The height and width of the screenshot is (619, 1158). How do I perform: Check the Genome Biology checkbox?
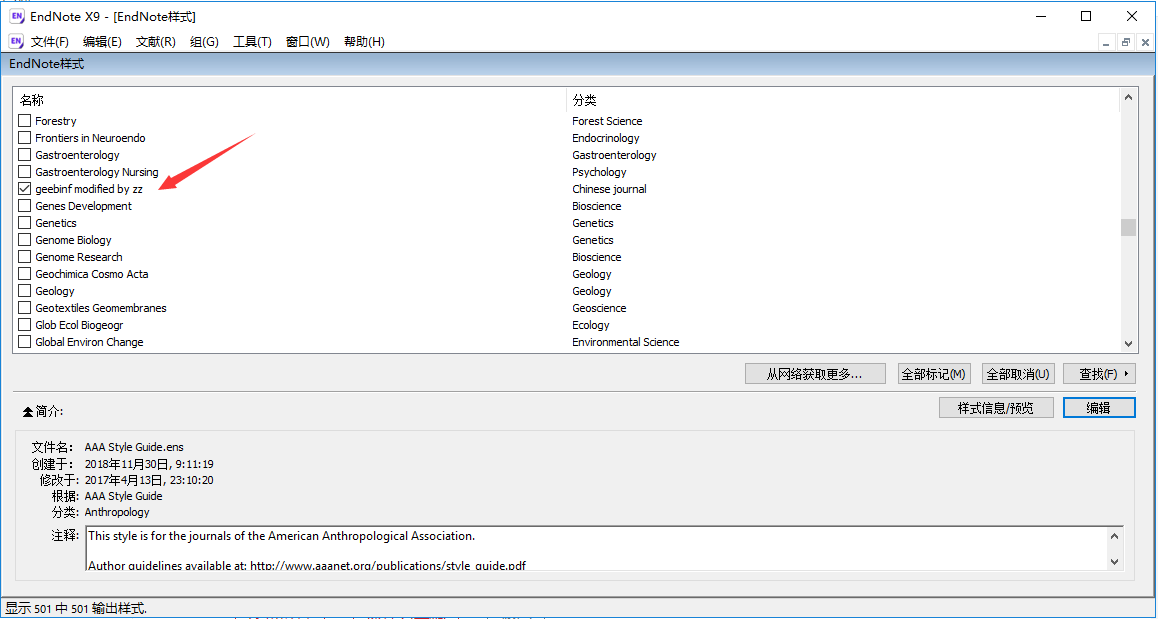point(24,240)
